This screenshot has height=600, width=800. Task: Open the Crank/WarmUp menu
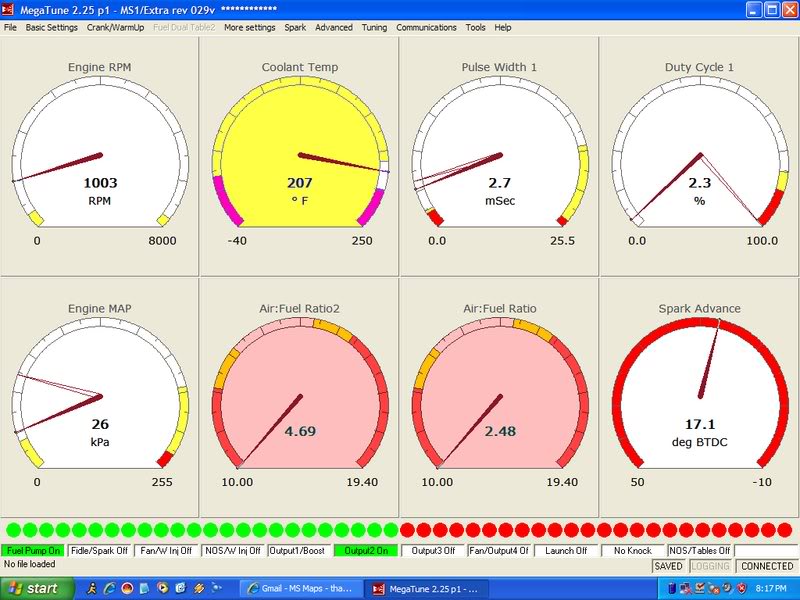pos(115,28)
